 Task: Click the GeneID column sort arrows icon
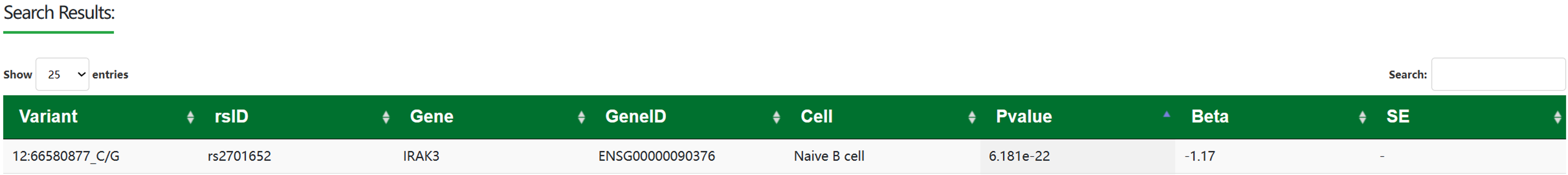(776, 117)
